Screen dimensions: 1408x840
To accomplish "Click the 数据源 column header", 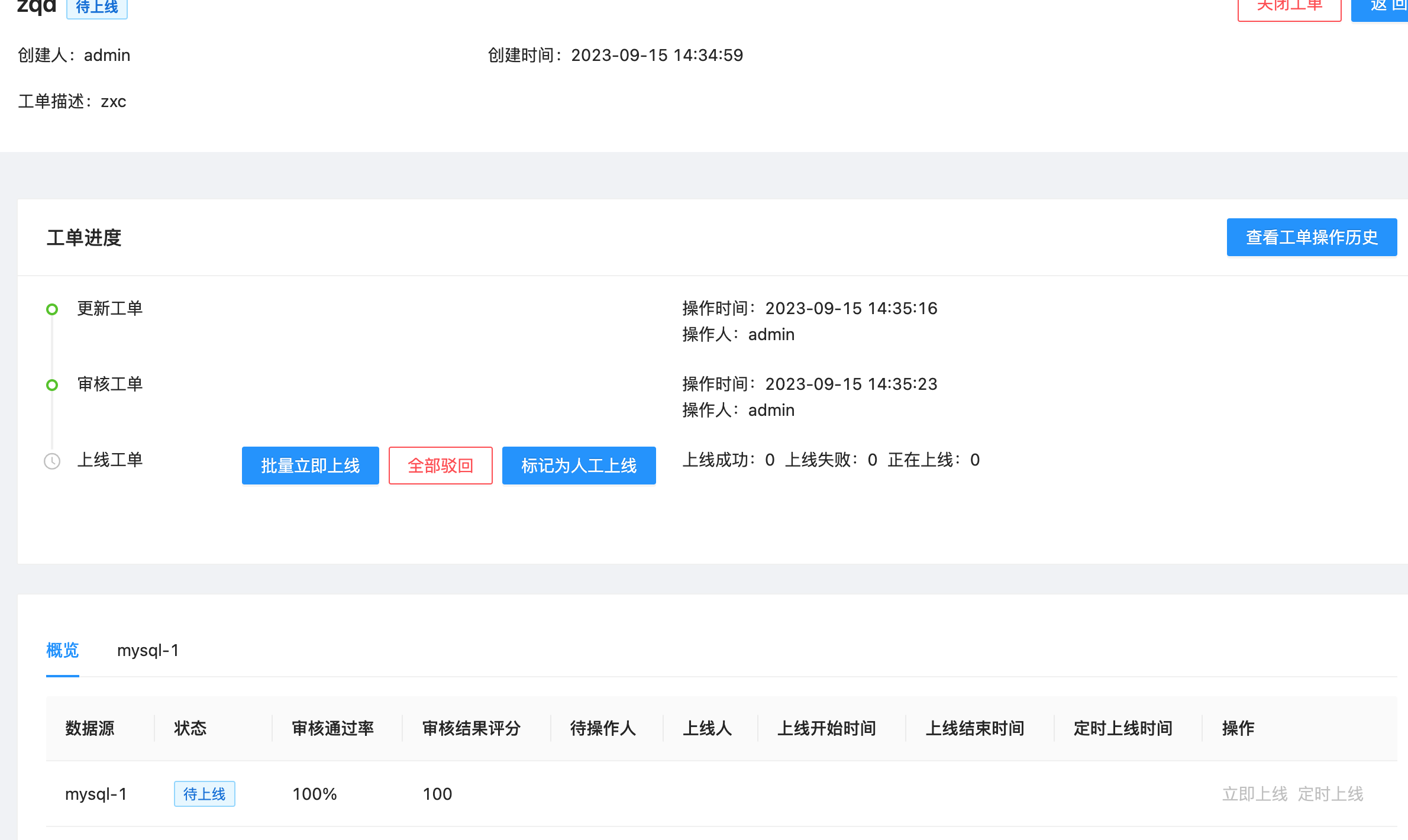I will tap(90, 728).
